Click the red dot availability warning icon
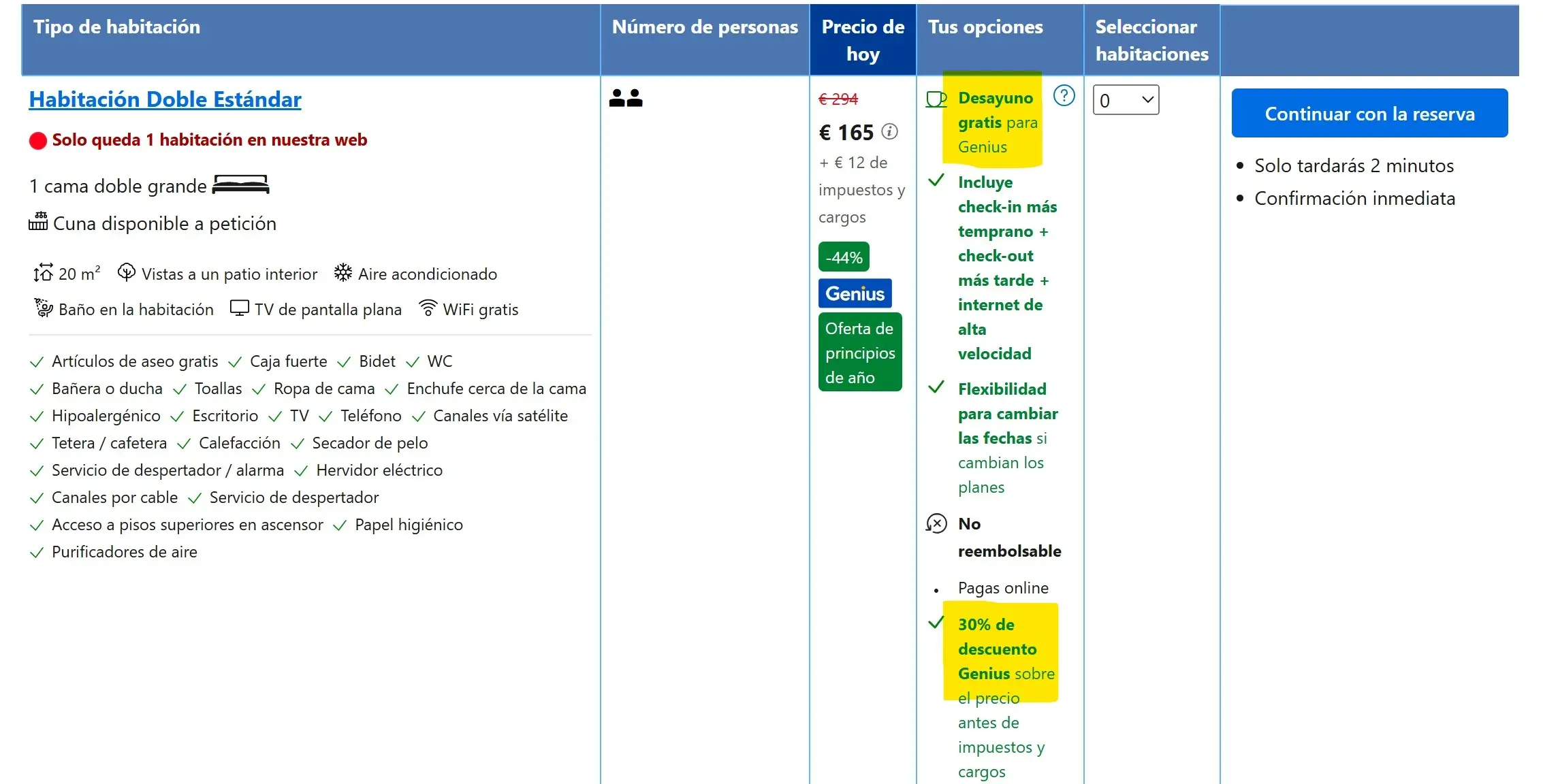This screenshot has height=784, width=1543. point(38,140)
